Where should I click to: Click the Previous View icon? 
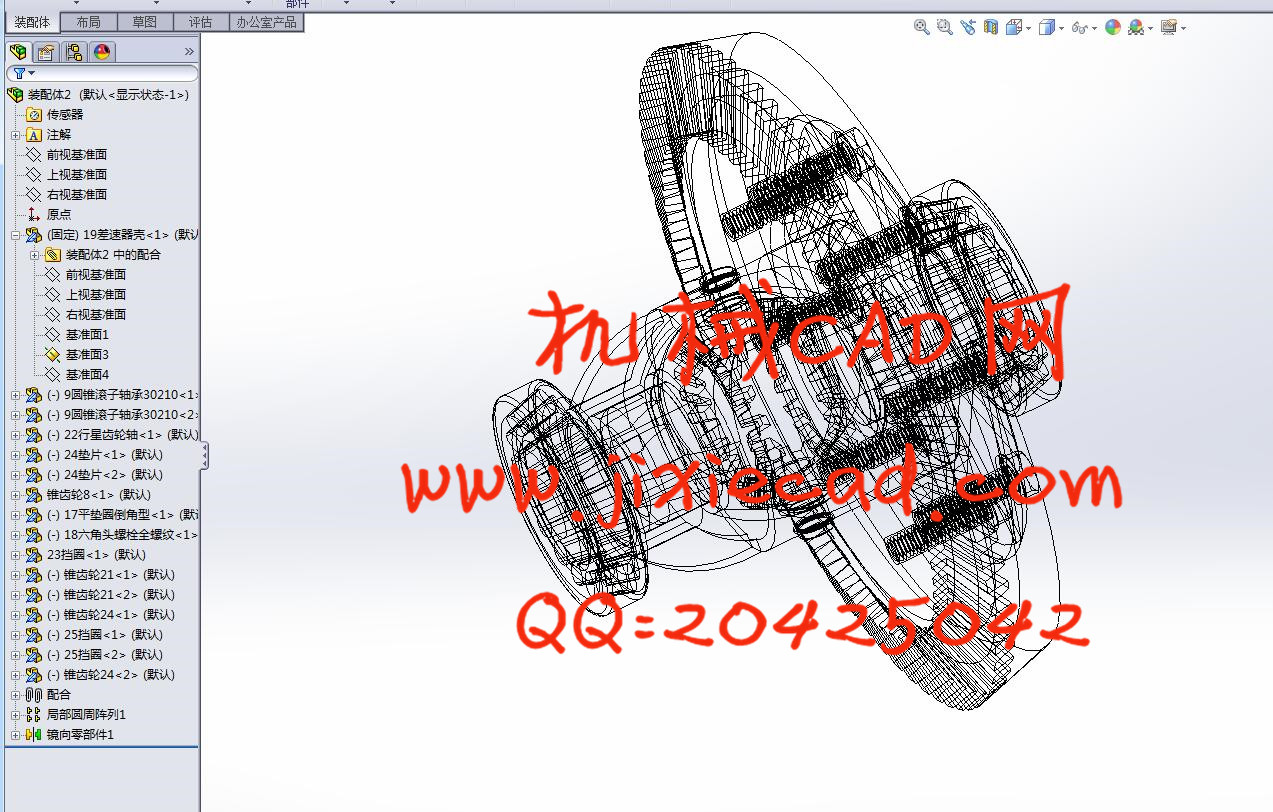968,28
